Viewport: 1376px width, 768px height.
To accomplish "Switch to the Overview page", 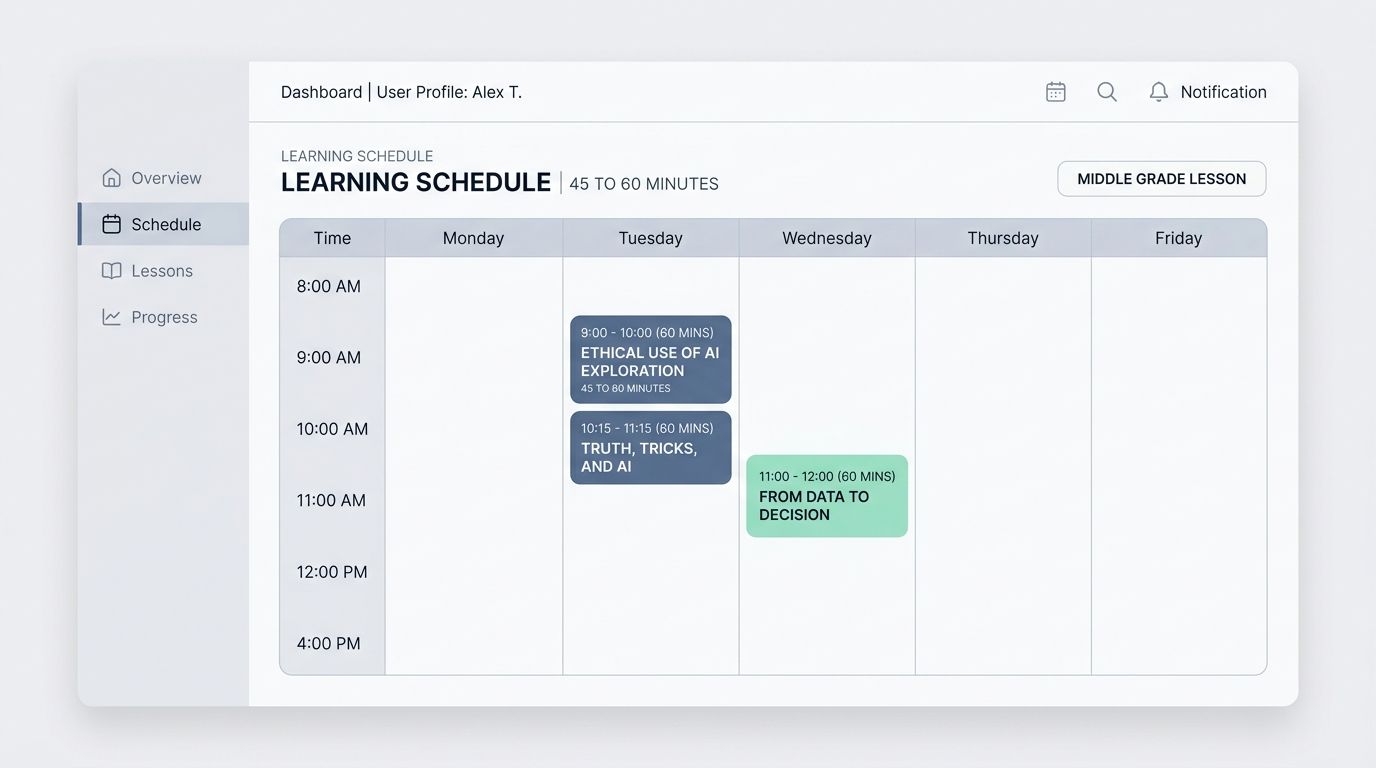I will pyautogui.click(x=163, y=178).
